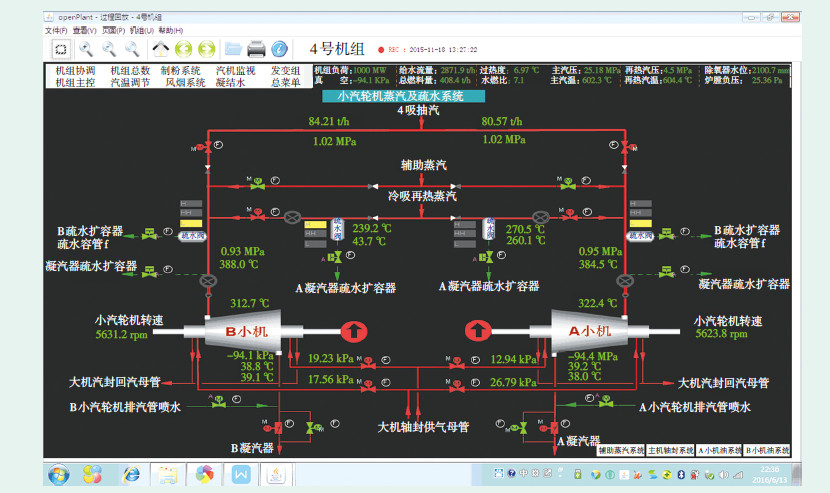Go forward with the green right arrow
Screen dimensions: 830x493
coord(206,48)
